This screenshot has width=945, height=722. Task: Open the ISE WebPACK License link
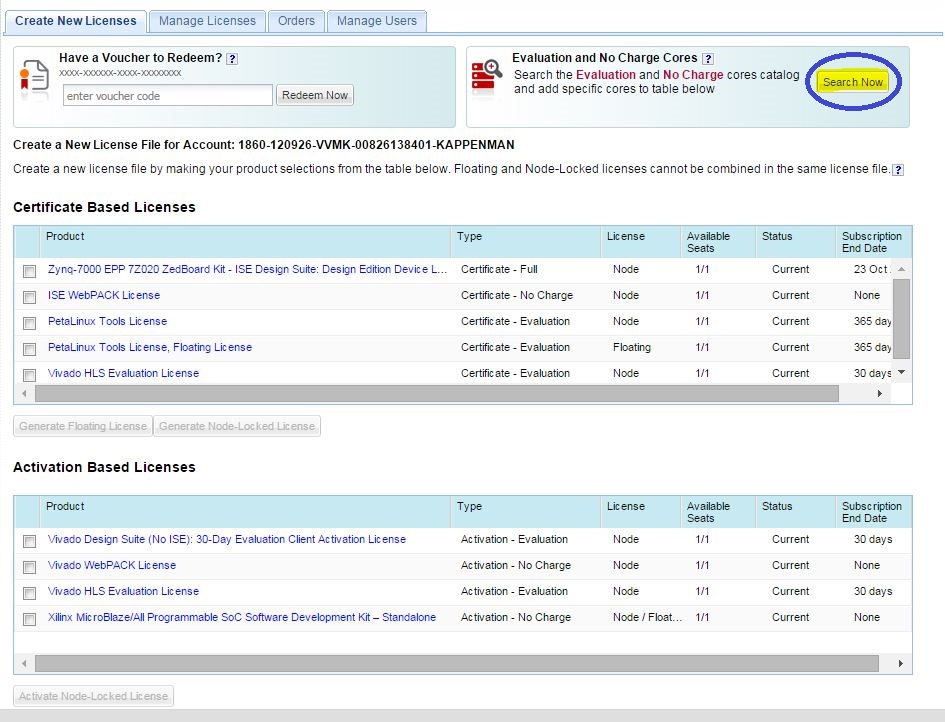[x=104, y=295]
